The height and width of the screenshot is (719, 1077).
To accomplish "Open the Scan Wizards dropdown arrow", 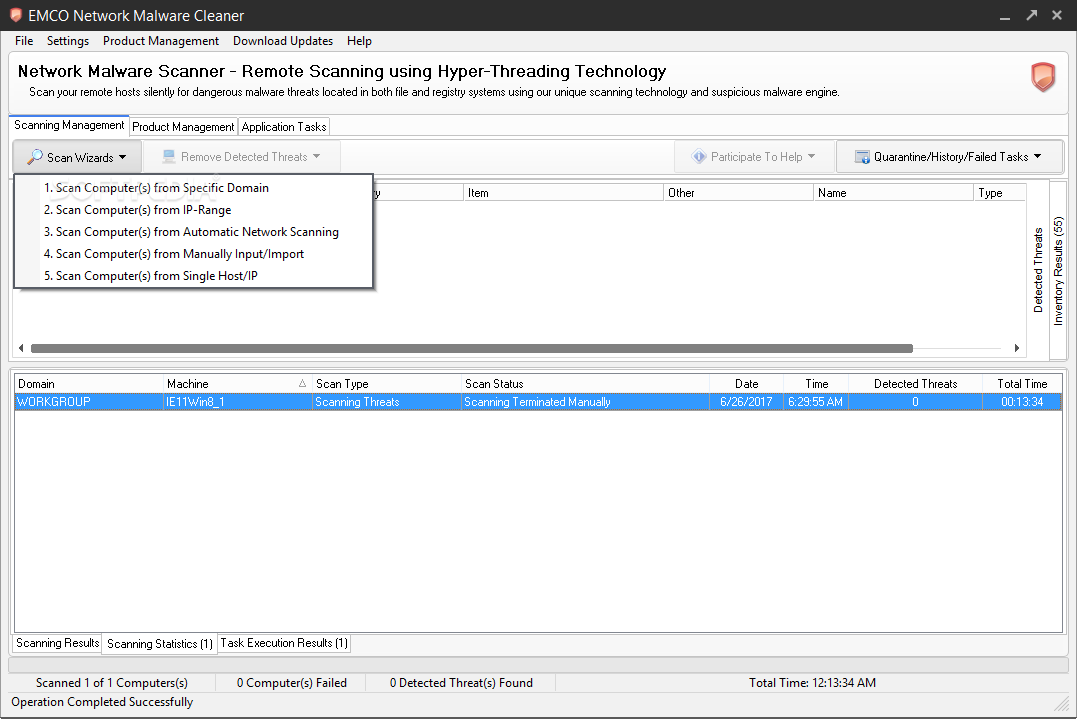I will (x=122, y=157).
